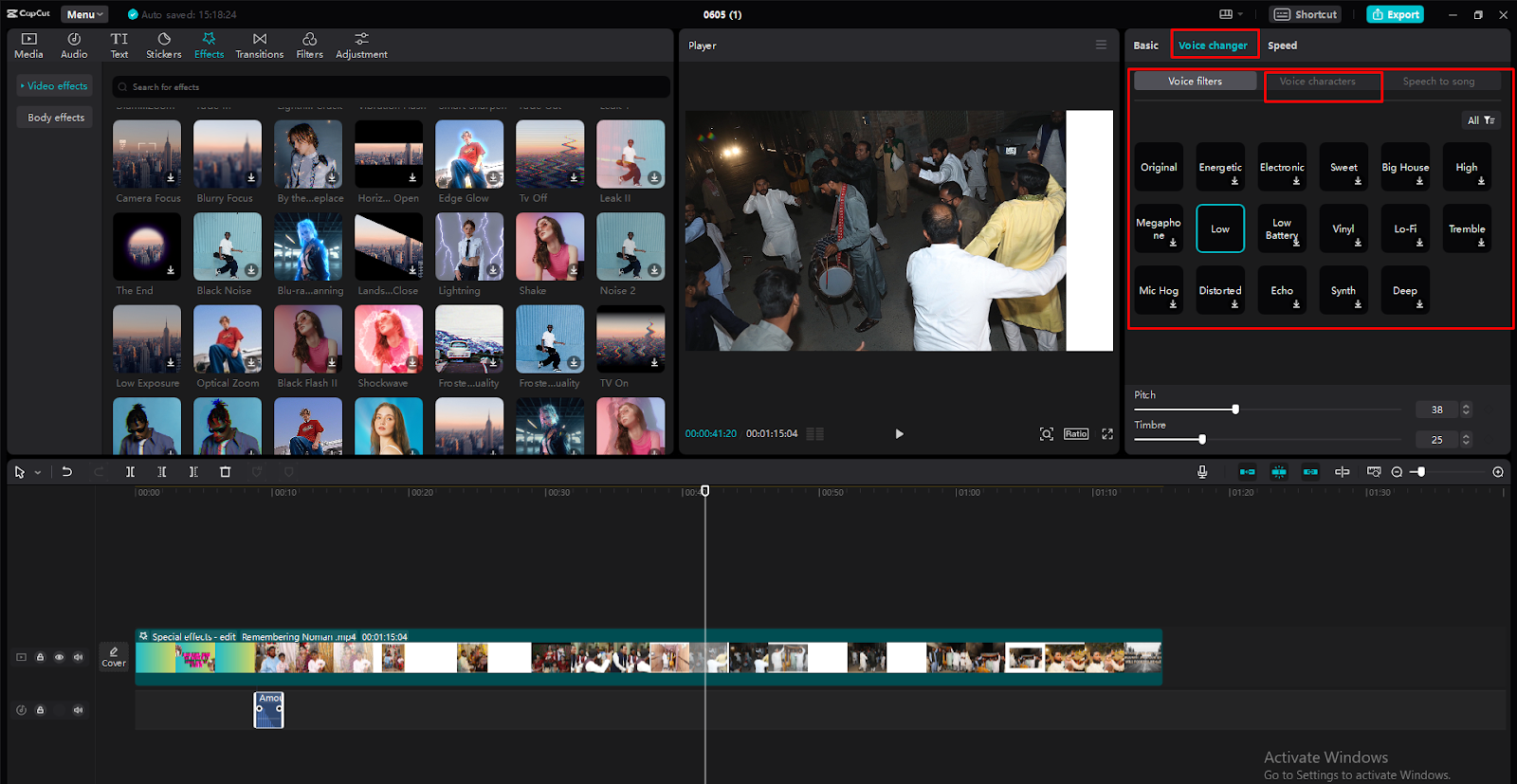This screenshot has height=784, width=1517.
Task: Open the Audio panel
Action: (x=74, y=46)
